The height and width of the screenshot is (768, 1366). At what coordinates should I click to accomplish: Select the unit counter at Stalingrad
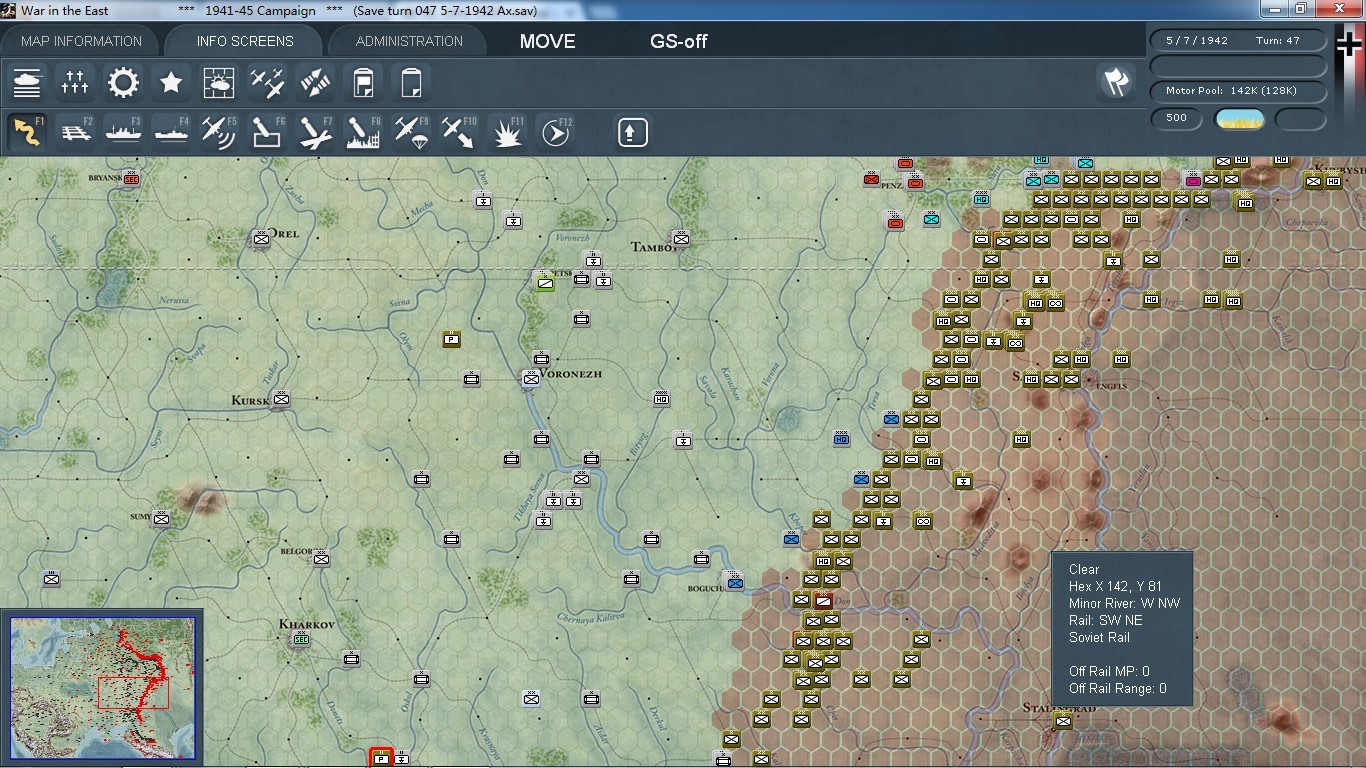coord(1062,720)
